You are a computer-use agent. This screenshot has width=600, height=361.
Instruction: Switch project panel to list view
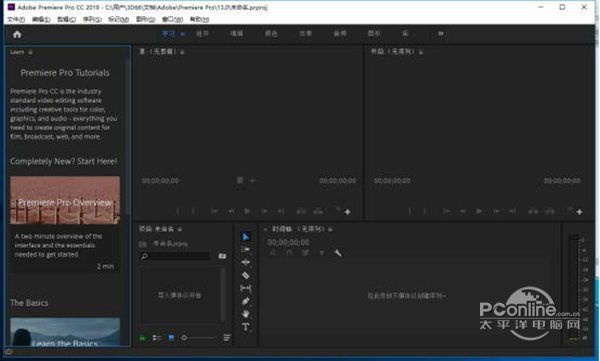(157, 338)
